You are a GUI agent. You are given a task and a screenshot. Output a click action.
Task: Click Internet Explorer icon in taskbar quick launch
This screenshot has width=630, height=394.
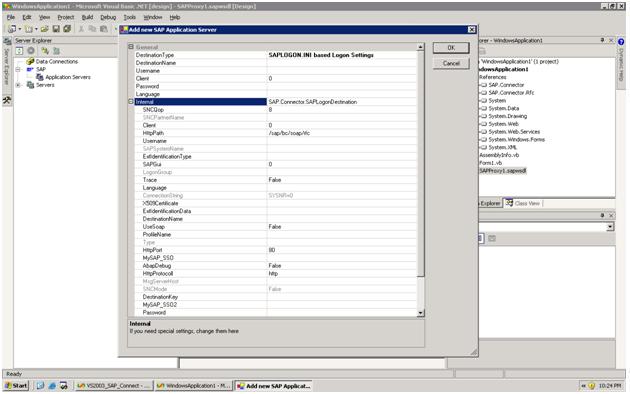pos(52,386)
